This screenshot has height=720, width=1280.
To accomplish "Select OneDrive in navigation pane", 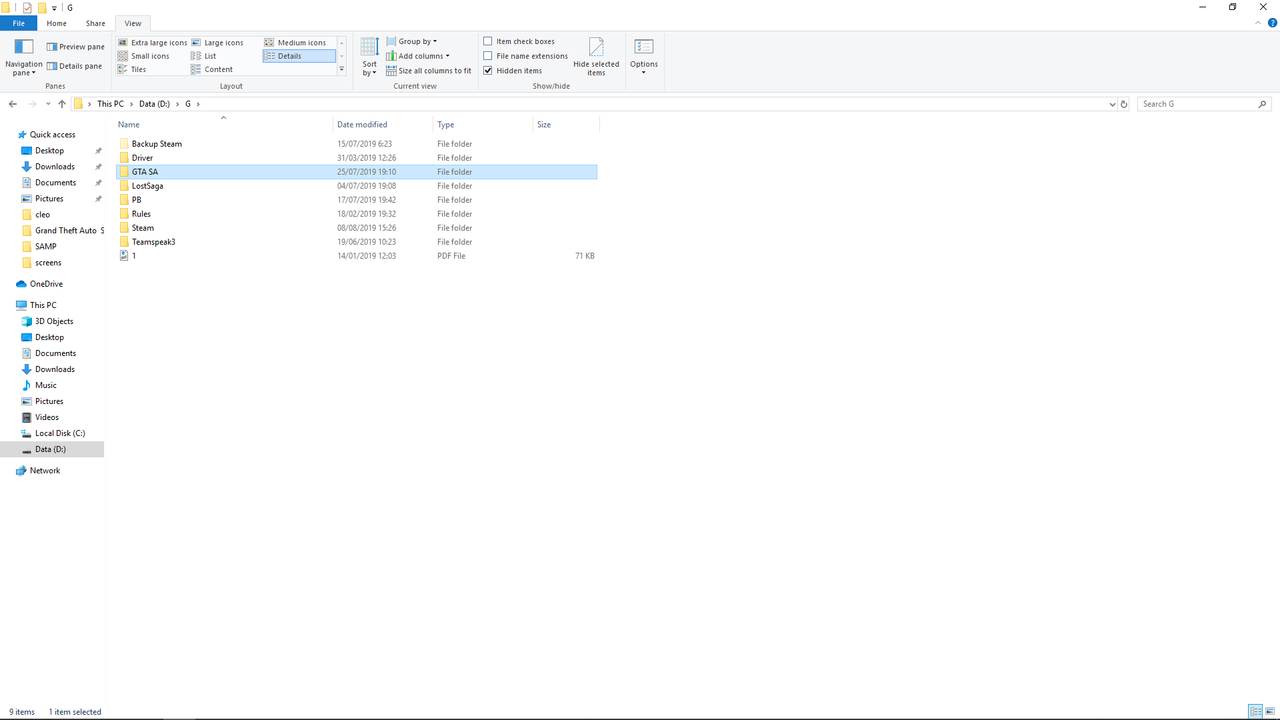I will click(46, 284).
